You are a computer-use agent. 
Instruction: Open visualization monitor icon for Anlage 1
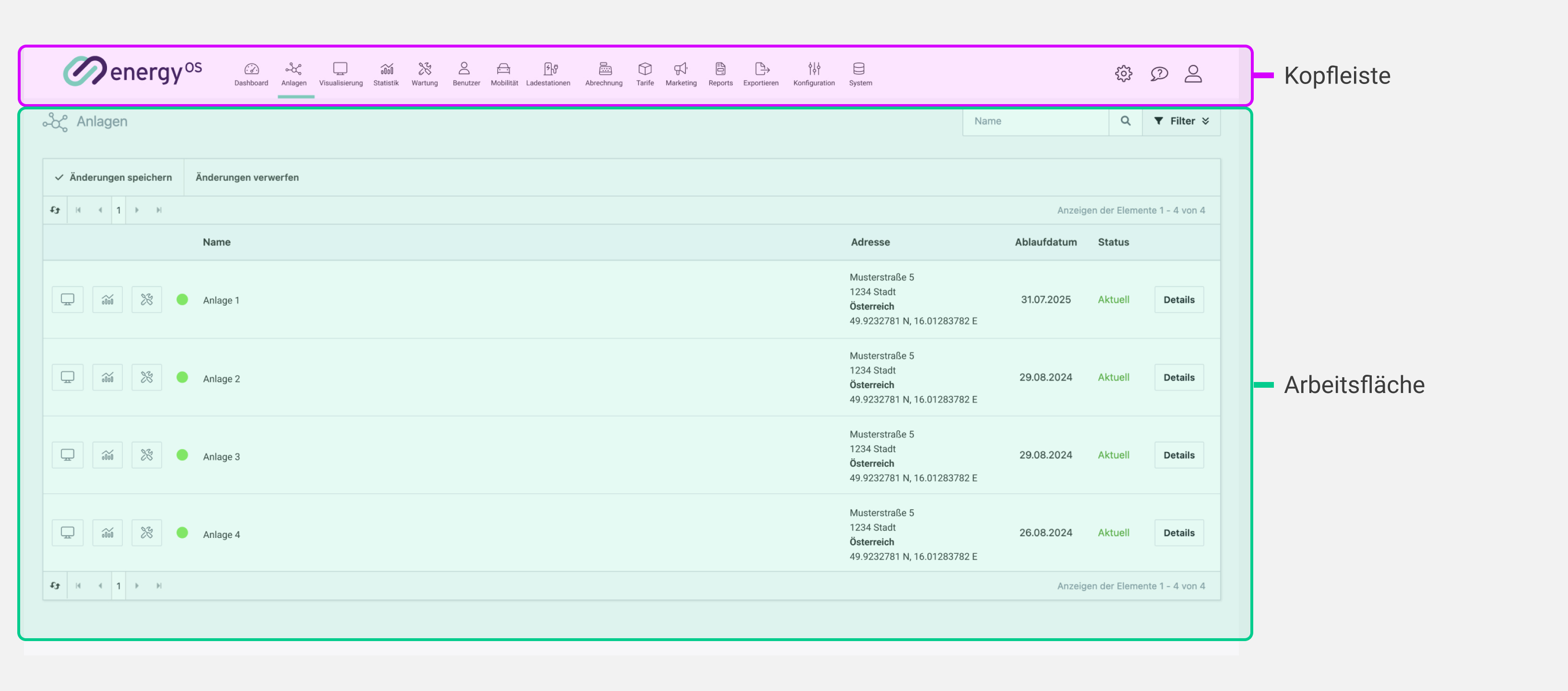pos(68,299)
